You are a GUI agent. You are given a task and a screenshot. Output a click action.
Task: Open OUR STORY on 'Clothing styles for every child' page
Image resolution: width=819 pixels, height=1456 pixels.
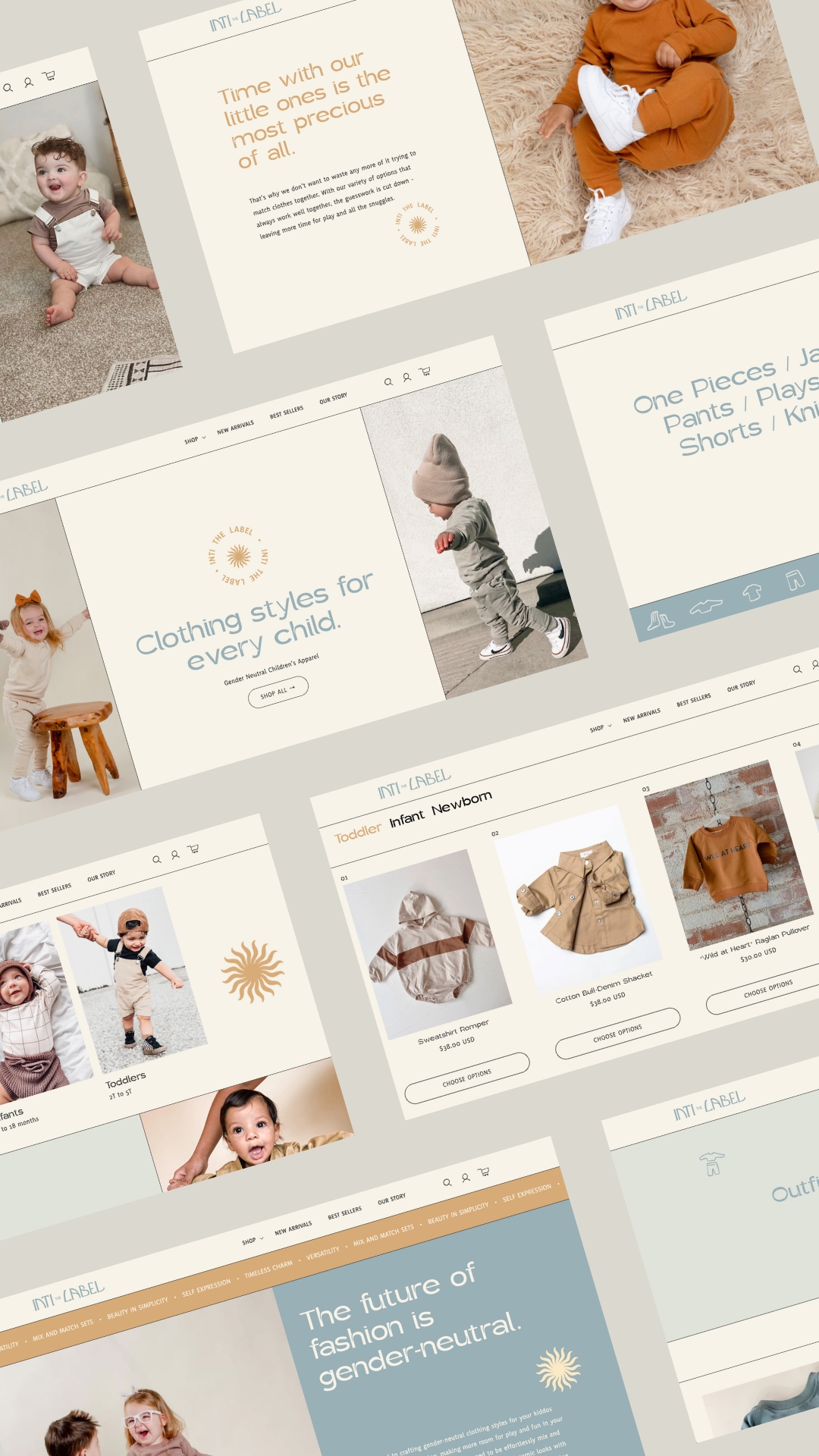click(x=333, y=399)
